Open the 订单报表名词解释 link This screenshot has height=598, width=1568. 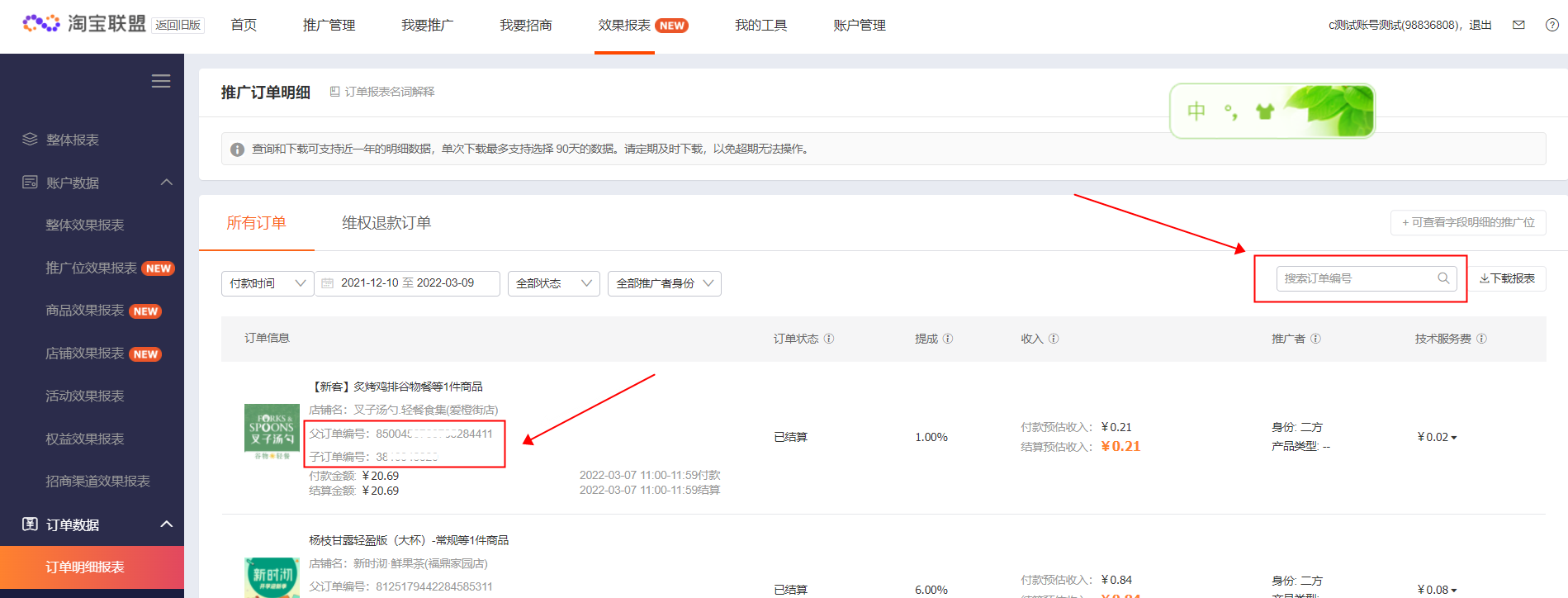382,92
